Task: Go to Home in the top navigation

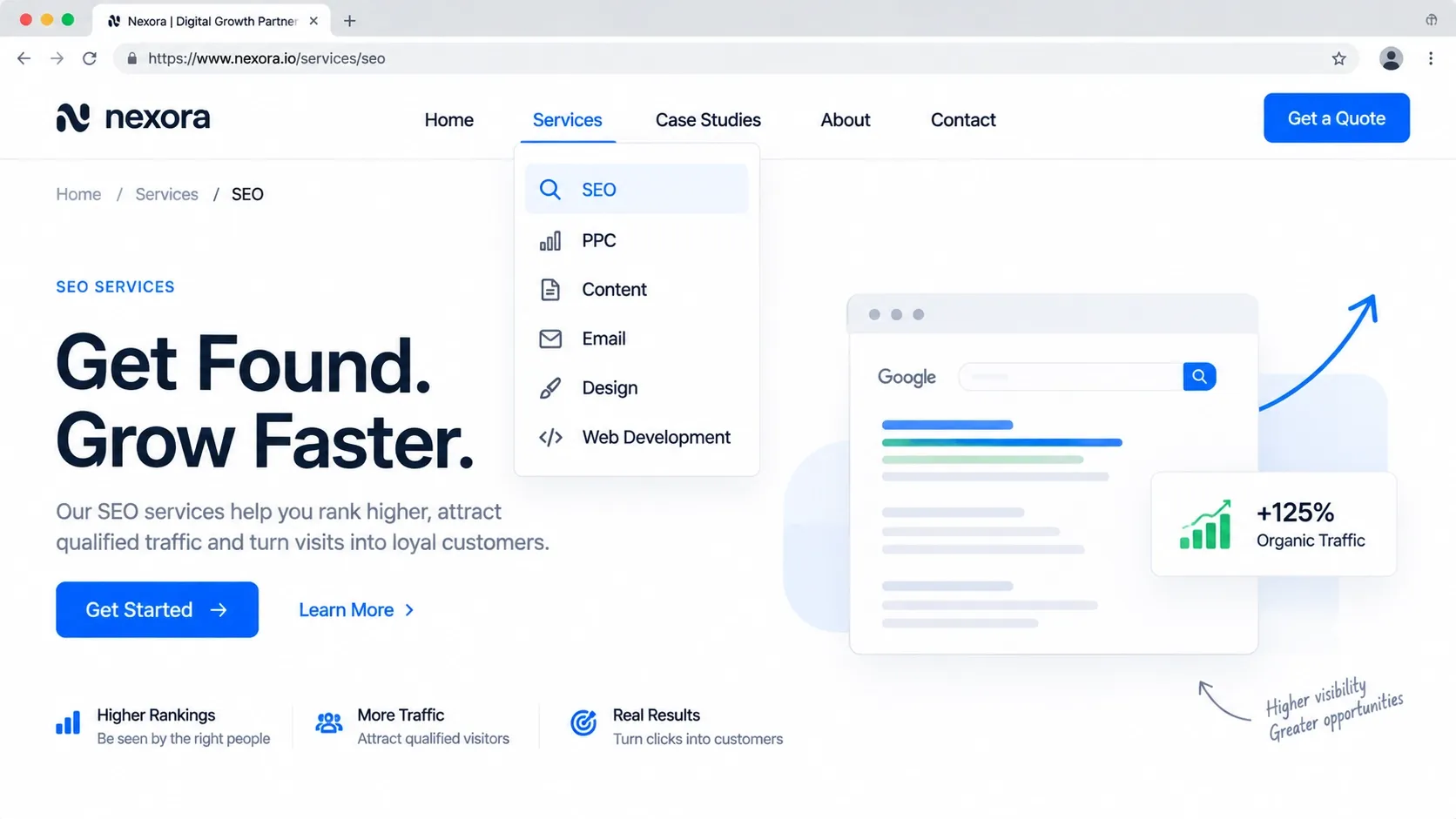Action: tap(448, 120)
